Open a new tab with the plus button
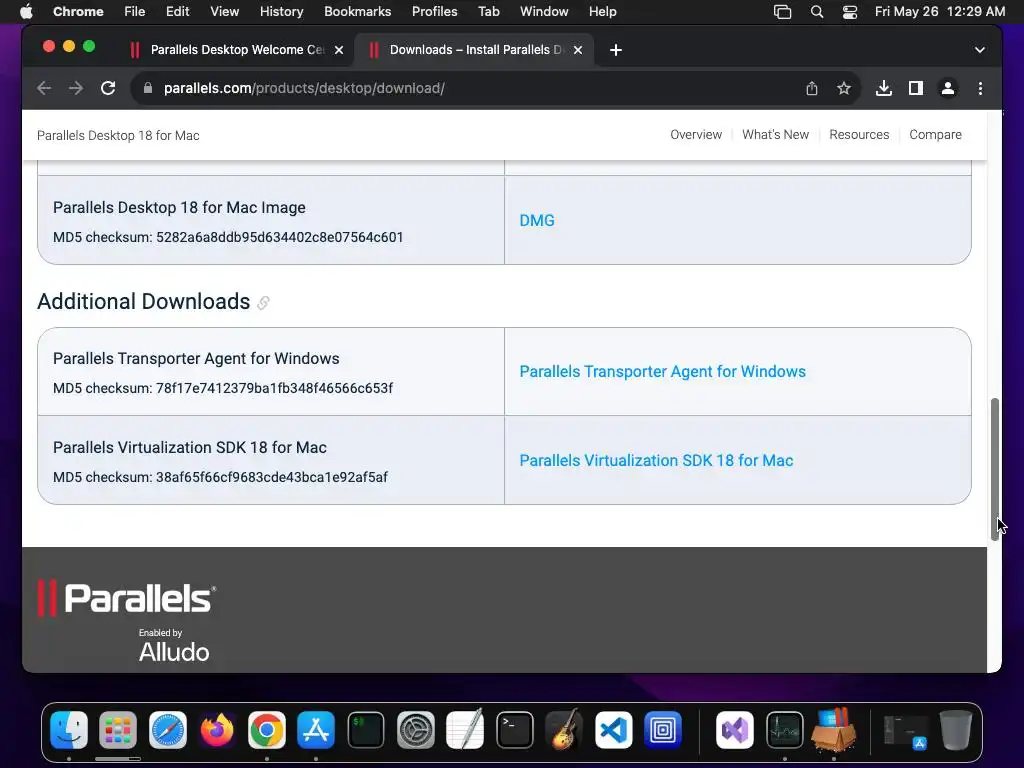Viewport: 1024px width, 768px height. [x=615, y=50]
